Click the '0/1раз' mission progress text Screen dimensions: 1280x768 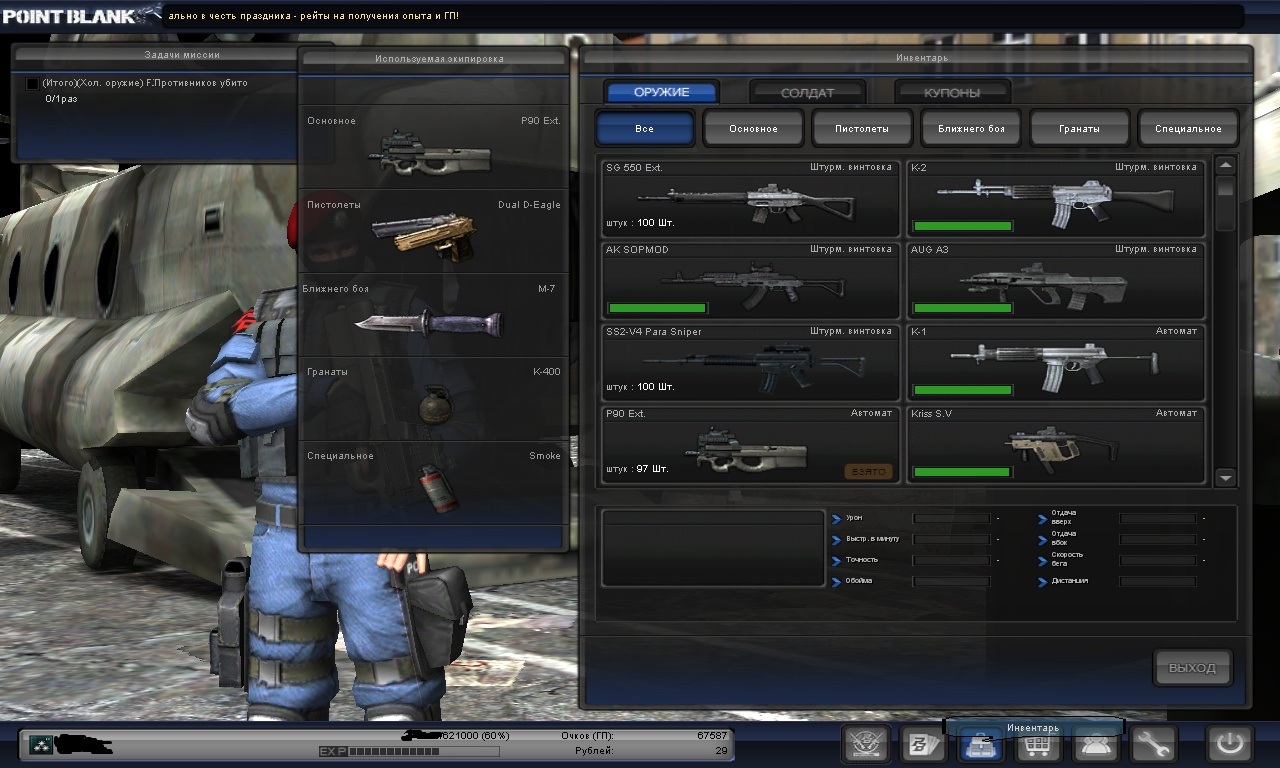(61, 99)
